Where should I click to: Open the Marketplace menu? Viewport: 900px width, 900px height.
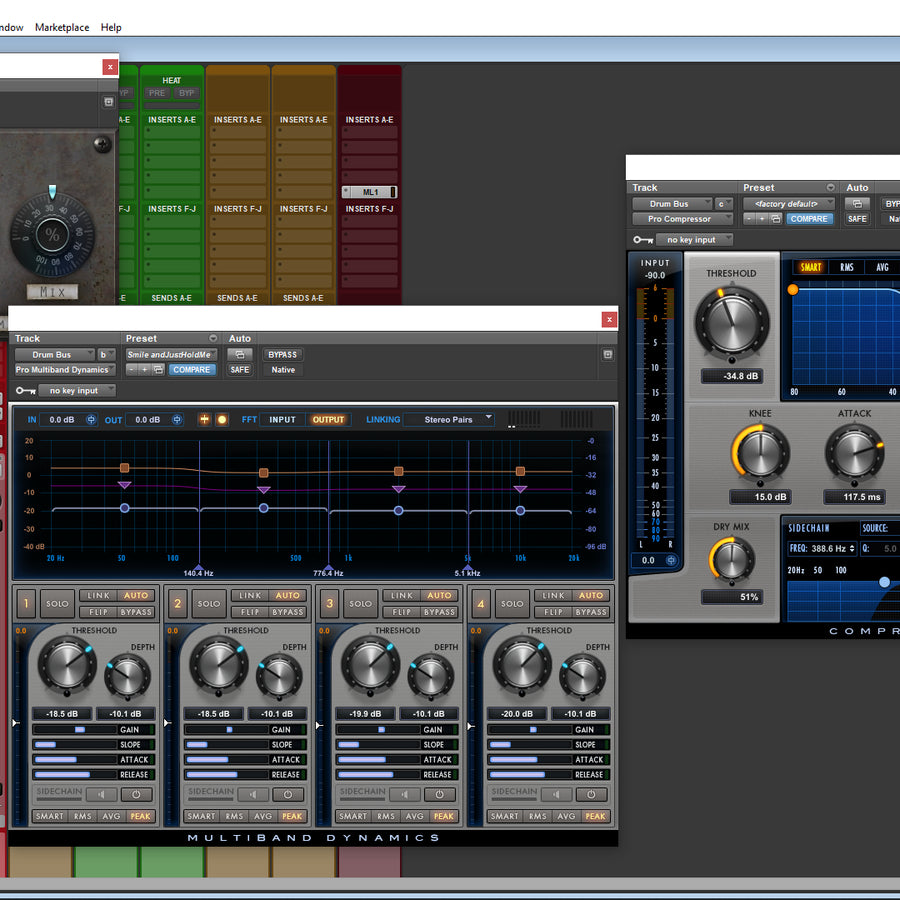tap(62, 27)
